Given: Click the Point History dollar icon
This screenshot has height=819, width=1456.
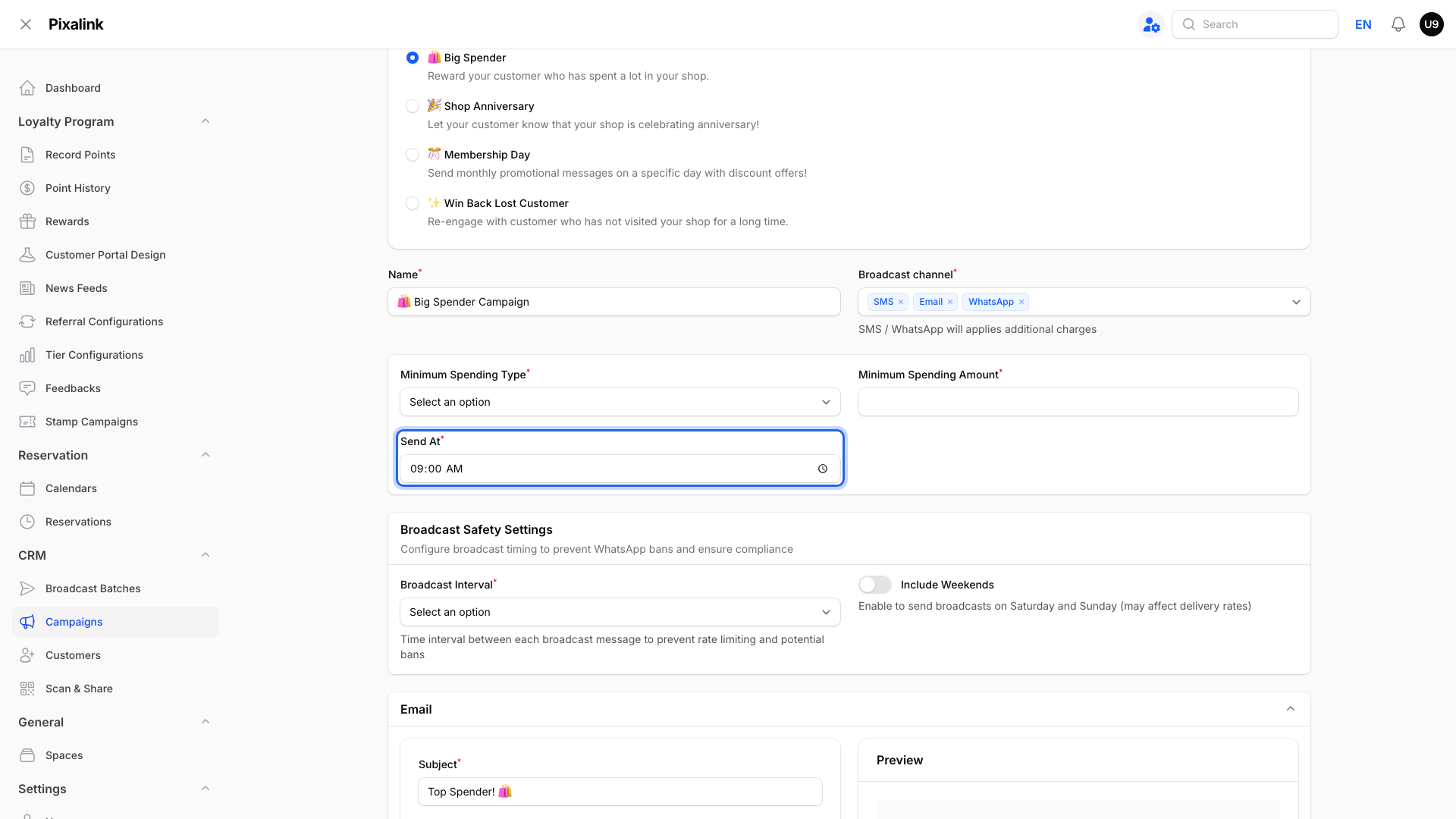Looking at the screenshot, I should 27,188.
